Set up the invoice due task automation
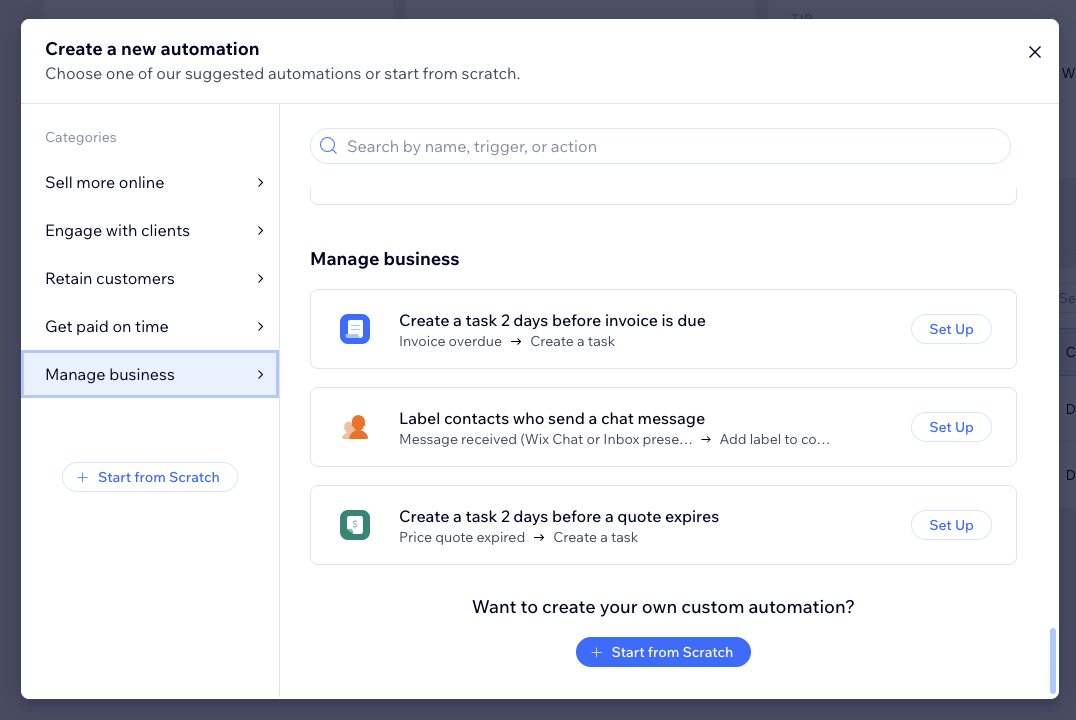Screen dimensions: 1076x720 950,329
